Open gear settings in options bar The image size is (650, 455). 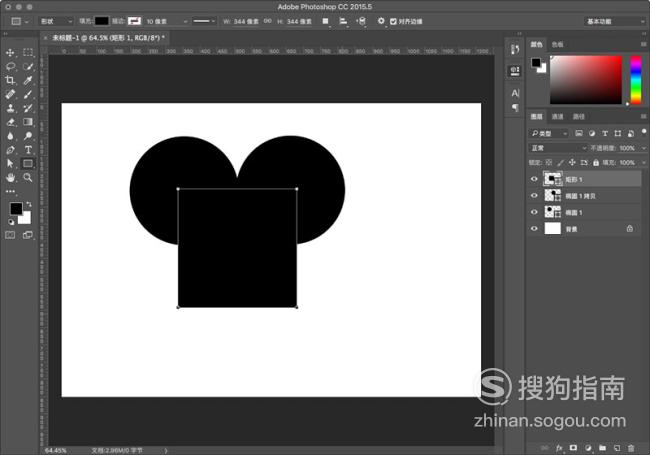pyautogui.click(x=381, y=21)
